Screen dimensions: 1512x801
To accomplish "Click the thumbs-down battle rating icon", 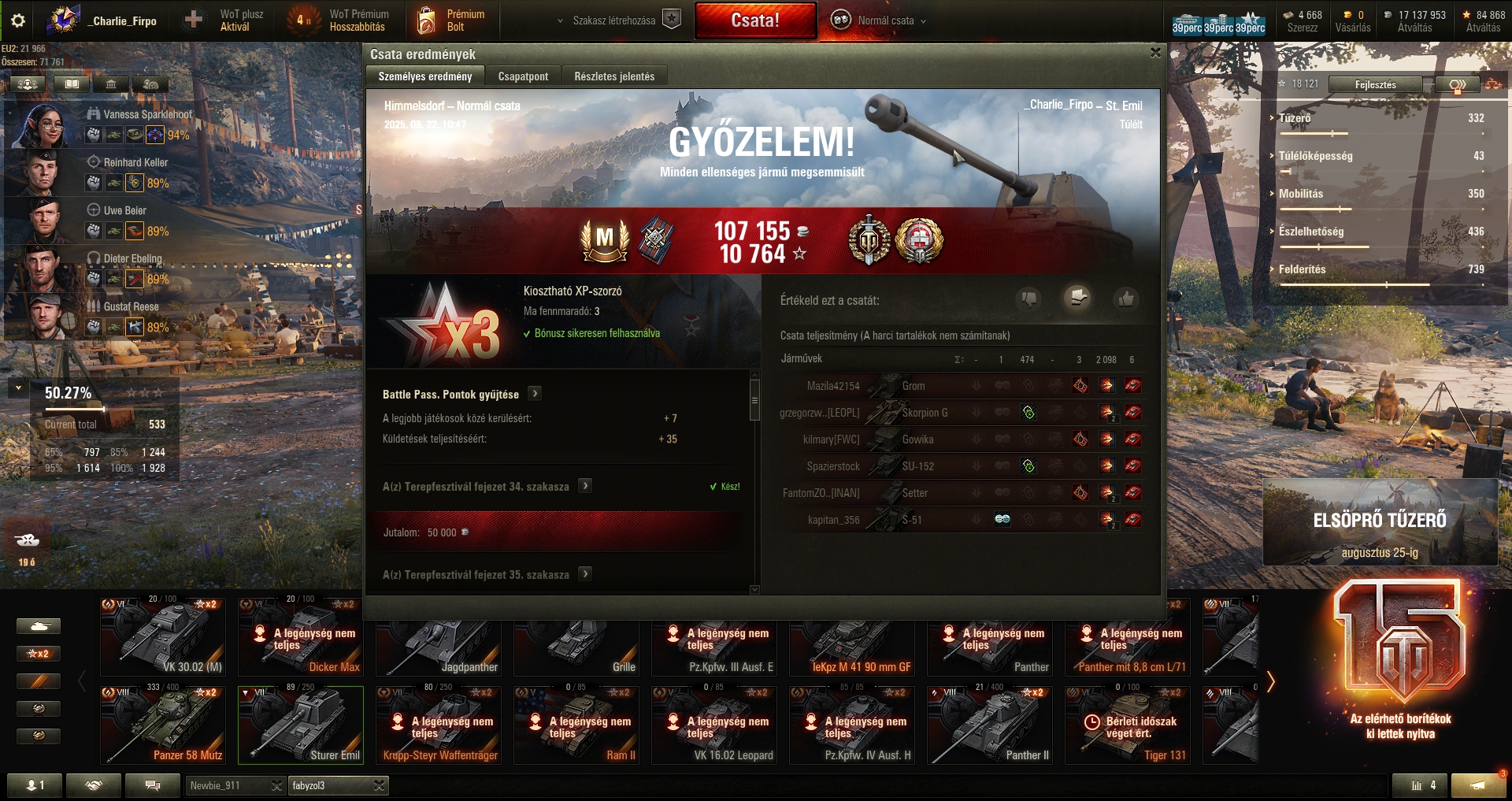I will [x=1028, y=299].
